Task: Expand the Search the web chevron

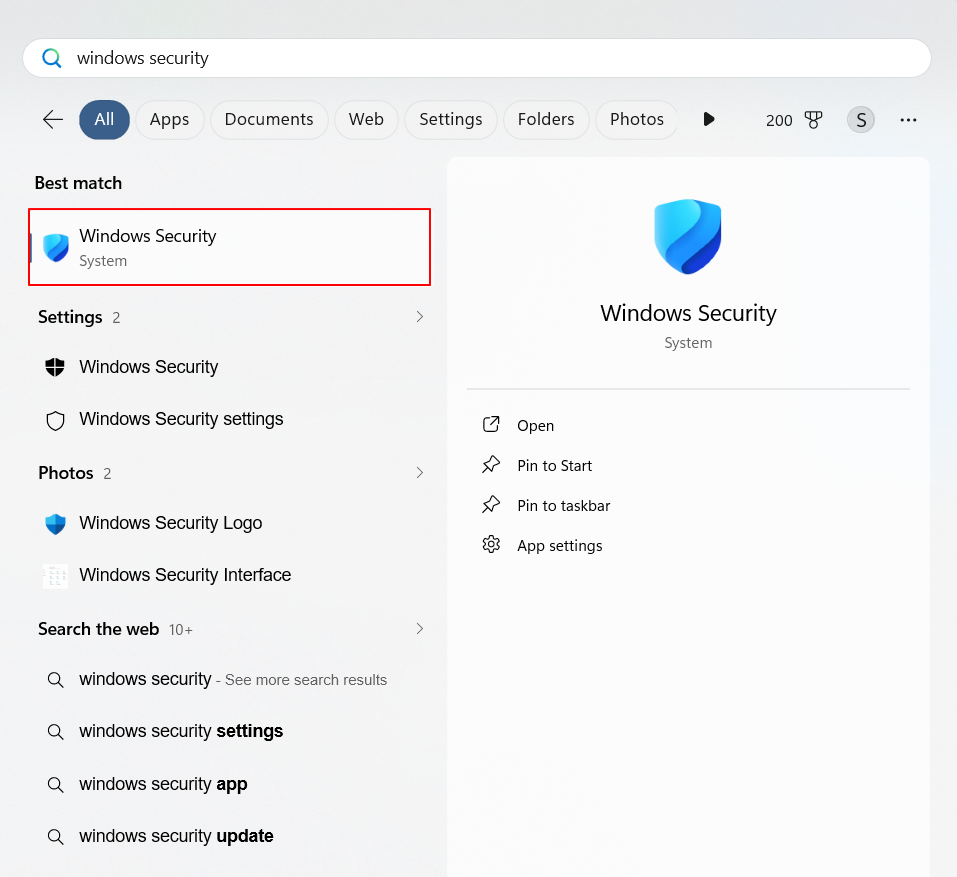Action: pos(419,629)
